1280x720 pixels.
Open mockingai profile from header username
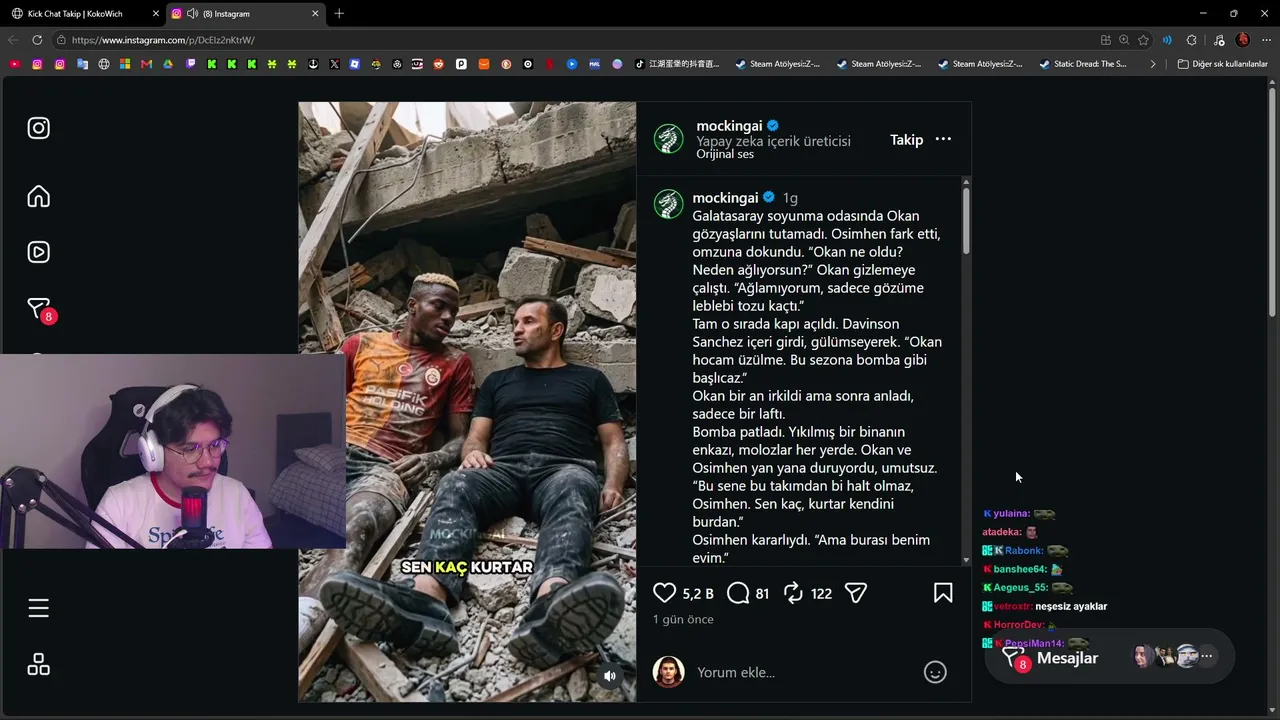729,126
